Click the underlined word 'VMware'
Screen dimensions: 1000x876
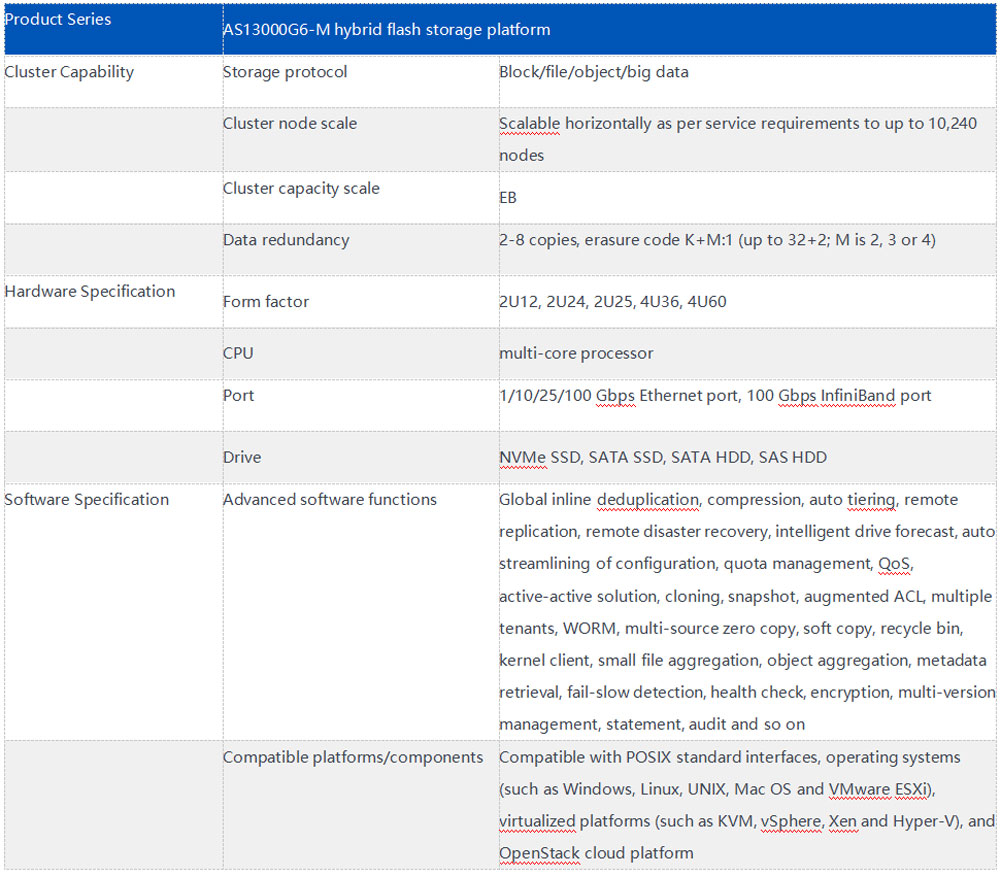click(x=859, y=789)
